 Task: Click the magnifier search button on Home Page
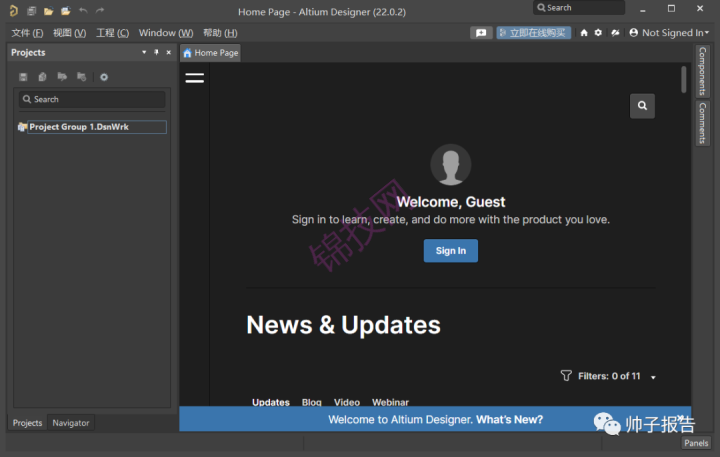tap(642, 106)
